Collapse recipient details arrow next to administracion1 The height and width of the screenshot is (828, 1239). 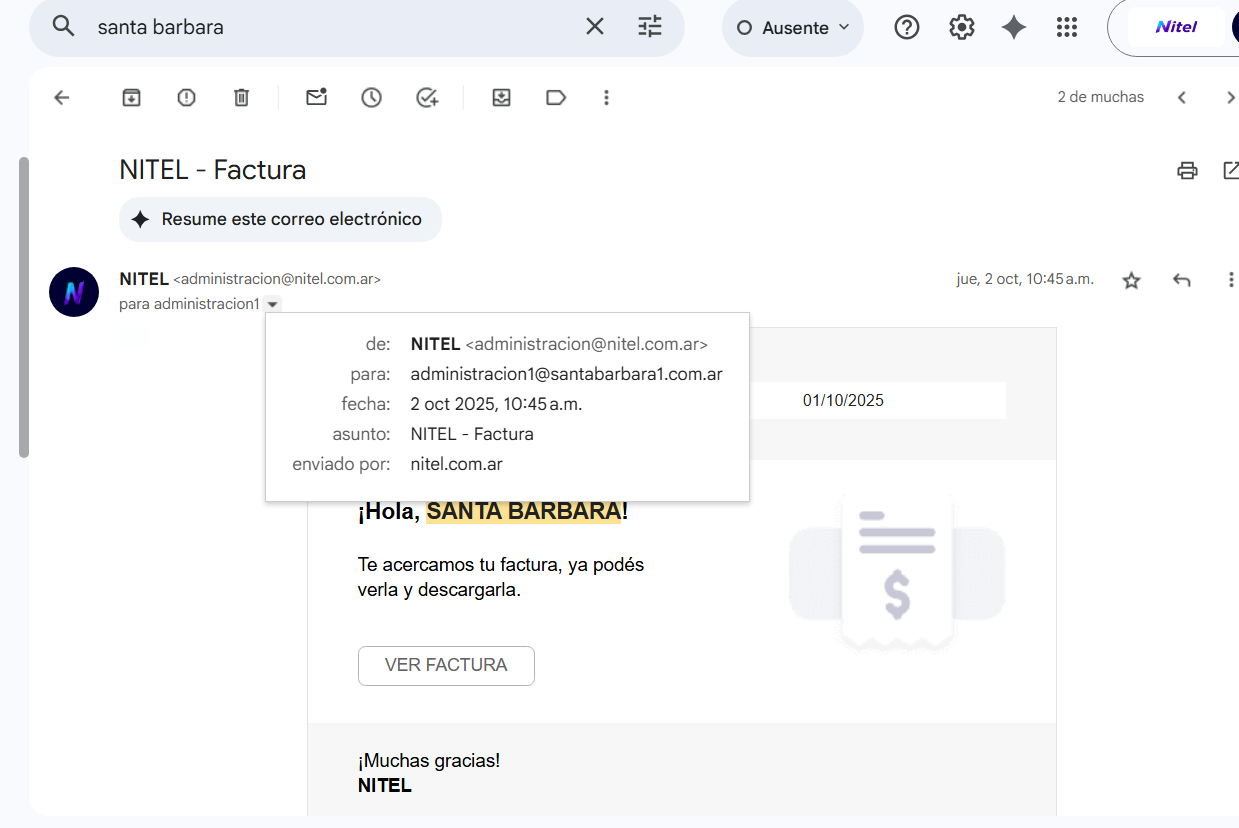click(273, 304)
